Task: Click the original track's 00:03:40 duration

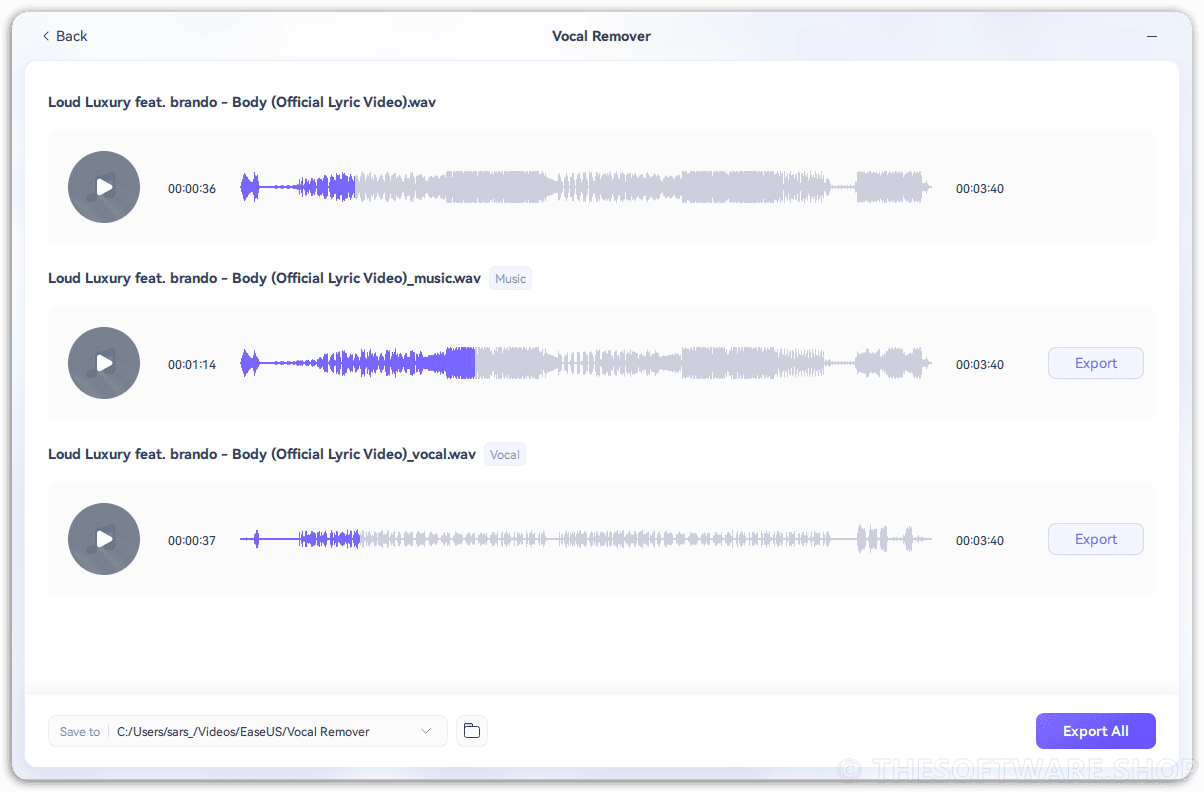Action: click(x=980, y=189)
